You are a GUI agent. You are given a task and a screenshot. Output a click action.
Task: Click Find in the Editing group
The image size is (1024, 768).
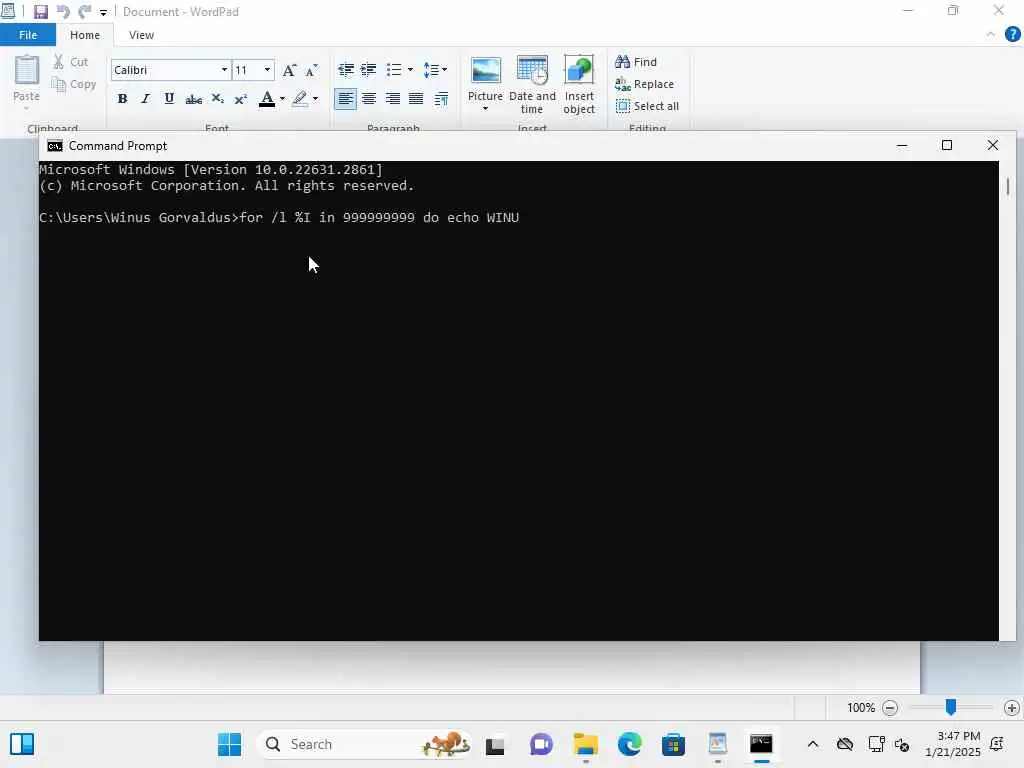(x=635, y=62)
